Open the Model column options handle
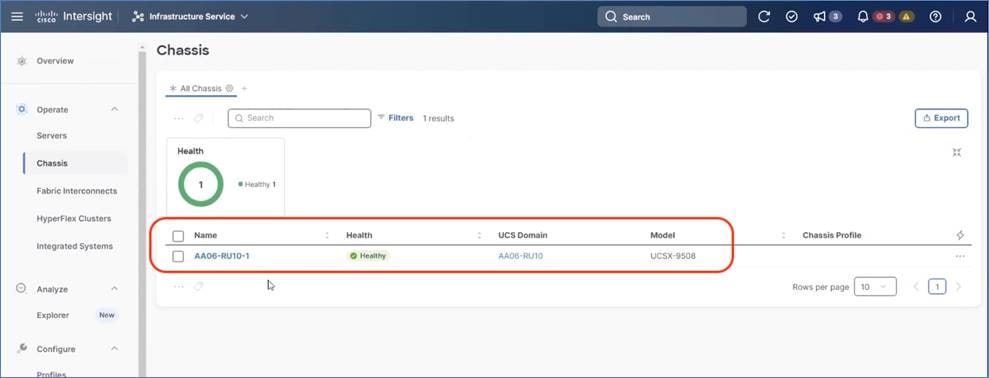This screenshot has width=989, height=378. pyautogui.click(x=783, y=235)
